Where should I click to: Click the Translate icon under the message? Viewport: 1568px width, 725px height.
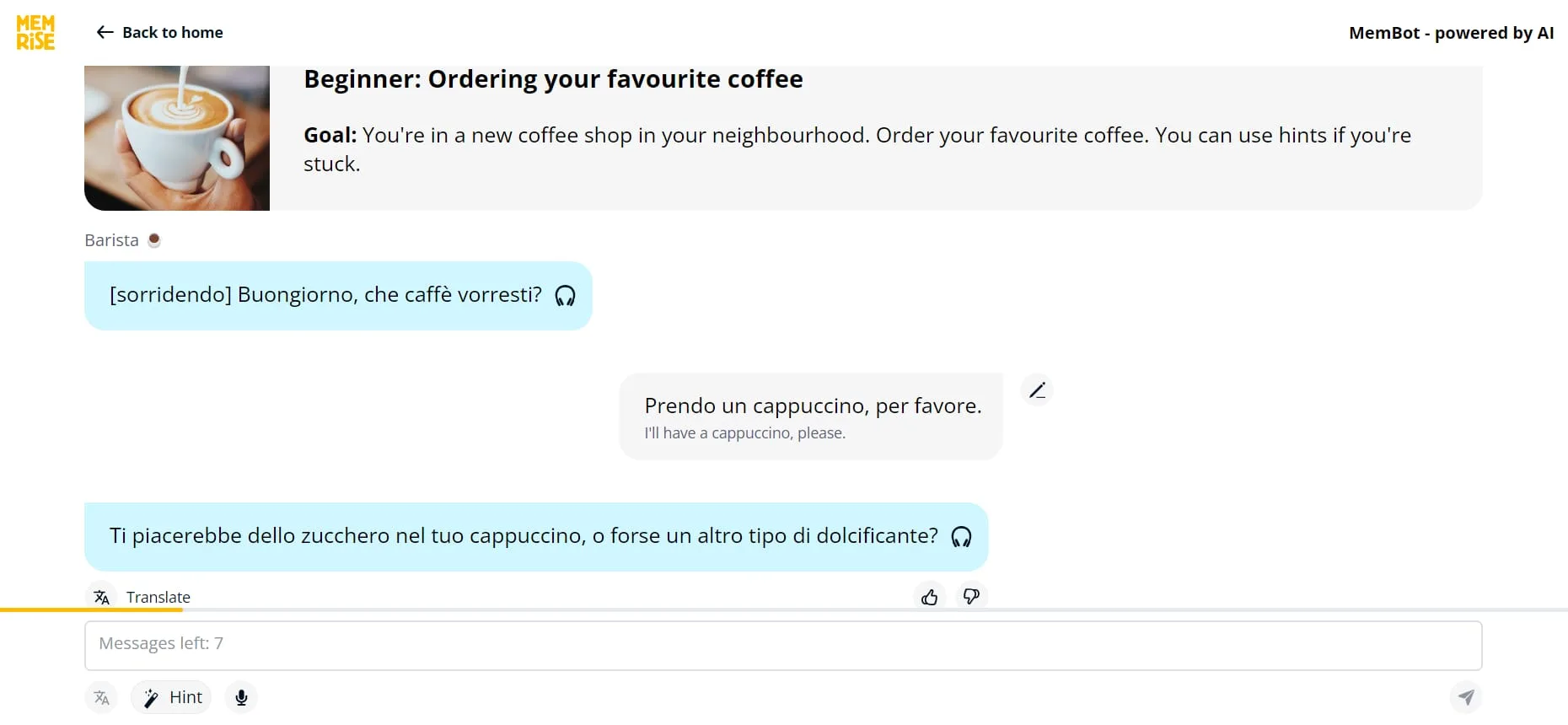point(102,597)
